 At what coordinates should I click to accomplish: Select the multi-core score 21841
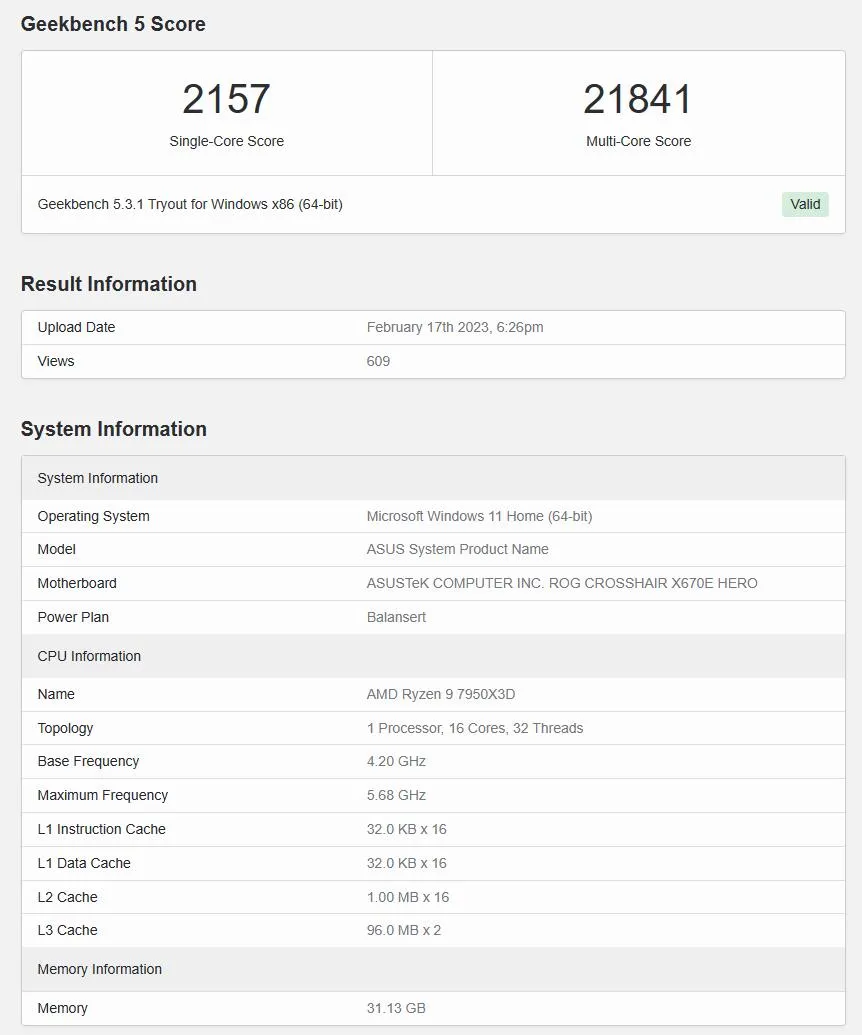tap(638, 99)
